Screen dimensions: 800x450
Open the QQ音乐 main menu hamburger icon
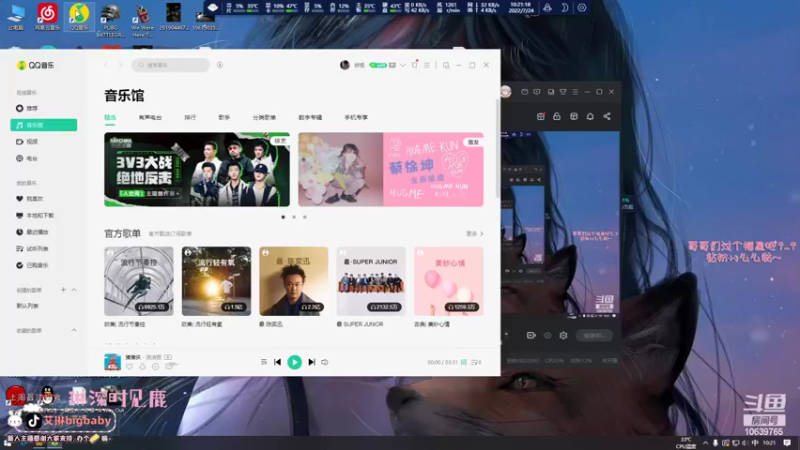point(427,65)
